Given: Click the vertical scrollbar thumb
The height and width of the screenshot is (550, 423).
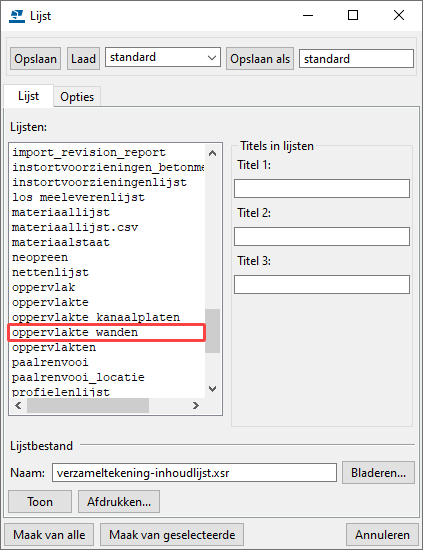Looking at the screenshot, I should point(212,330).
